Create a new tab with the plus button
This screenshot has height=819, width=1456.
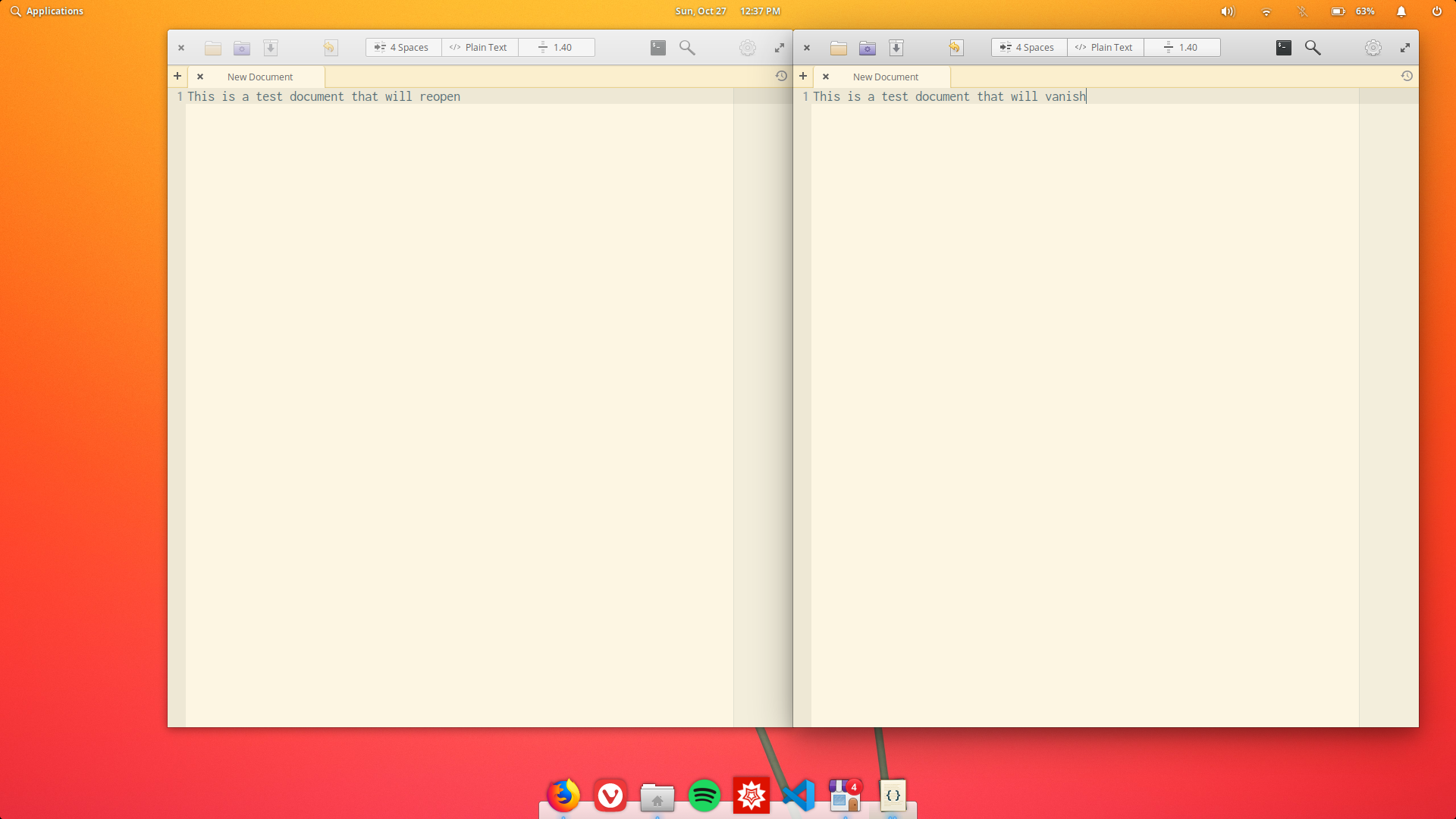pyautogui.click(x=177, y=76)
